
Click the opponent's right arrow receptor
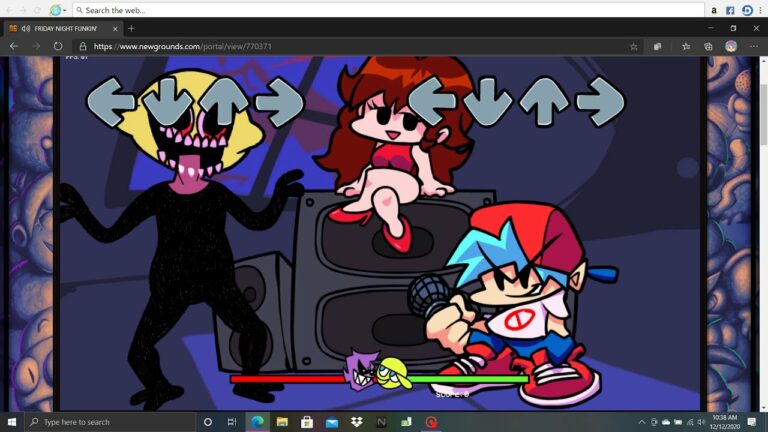(x=280, y=102)
